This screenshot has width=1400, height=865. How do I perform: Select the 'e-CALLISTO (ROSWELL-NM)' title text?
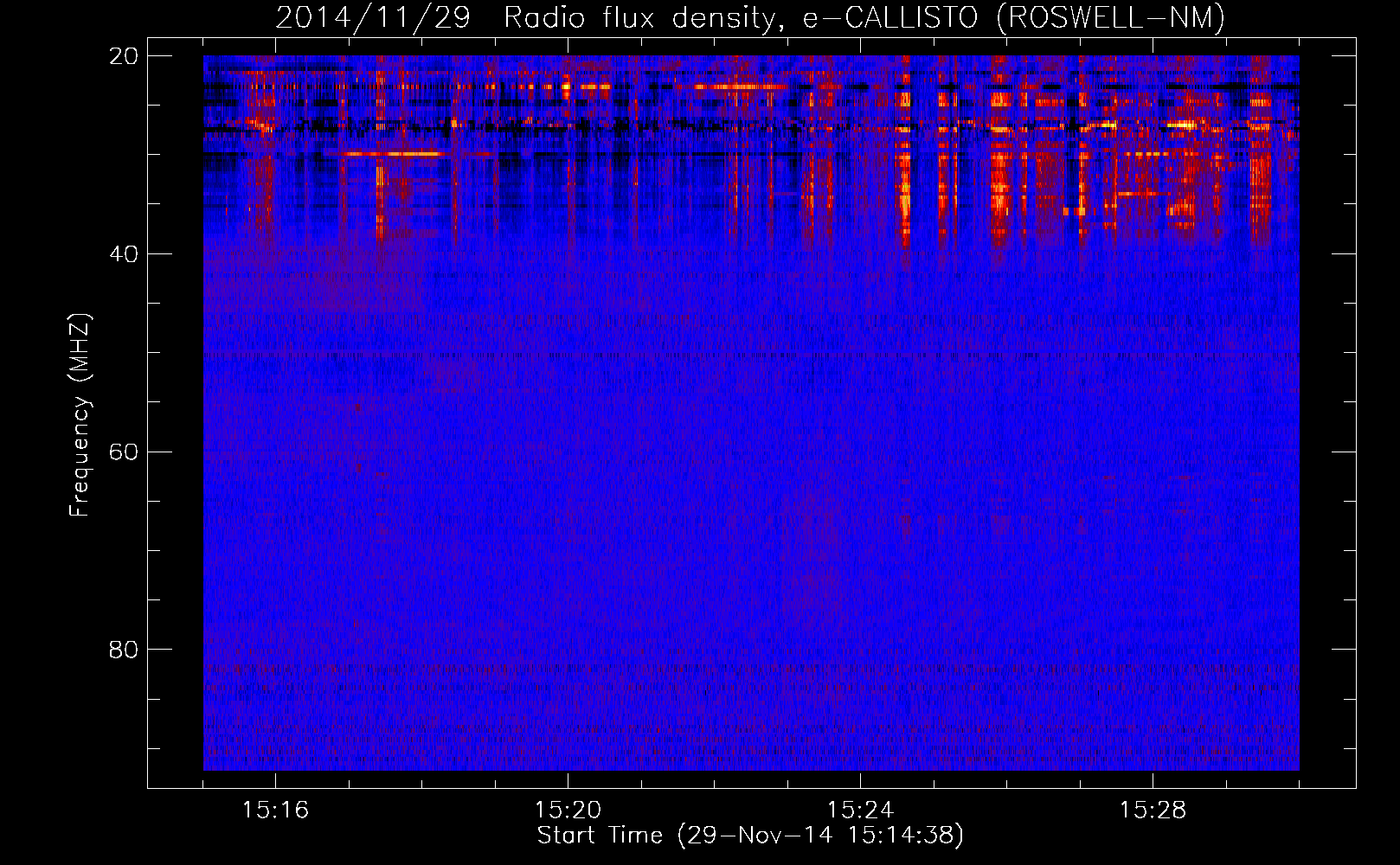pyautogui.click(x=1014, y=18)
